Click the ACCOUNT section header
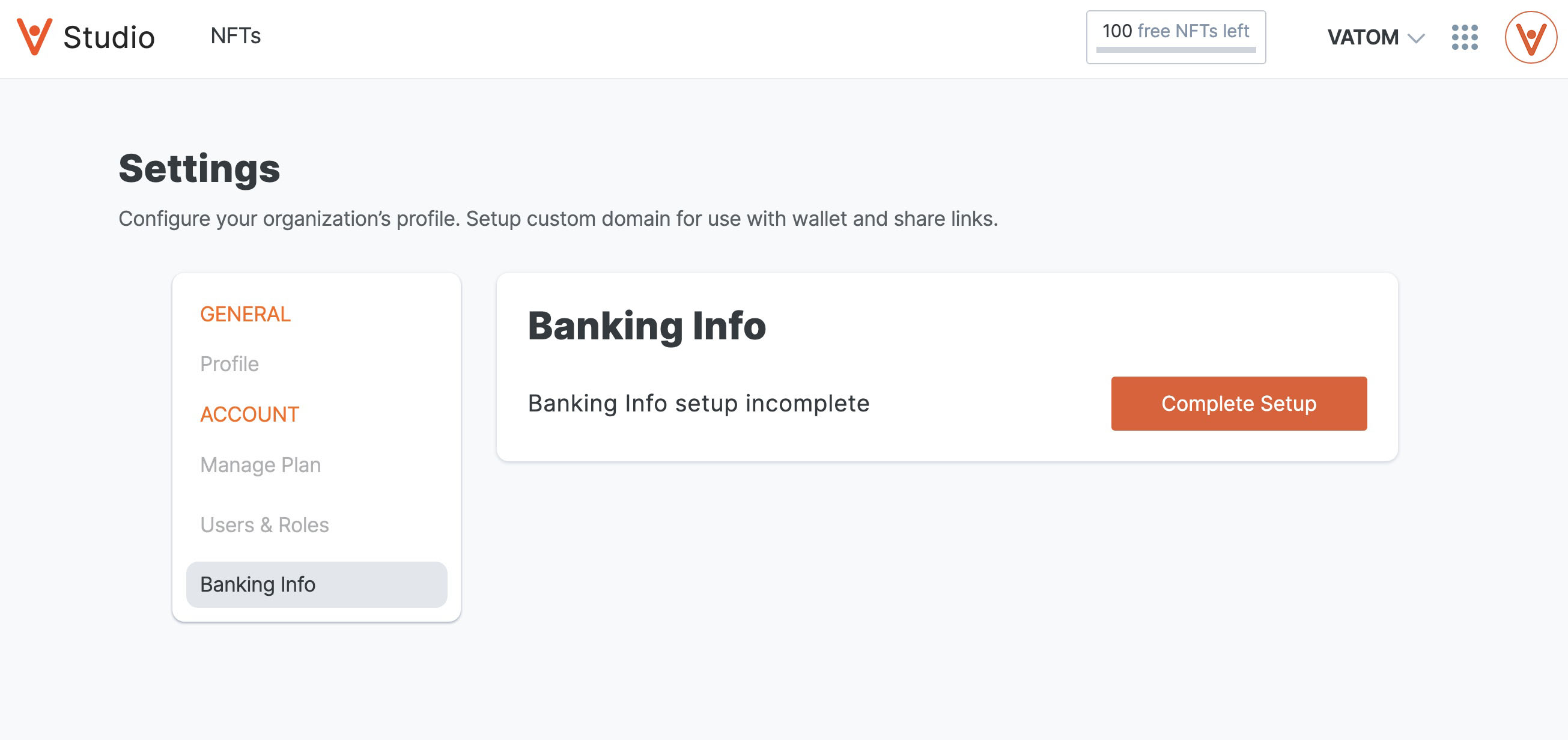 click(249, 414)
